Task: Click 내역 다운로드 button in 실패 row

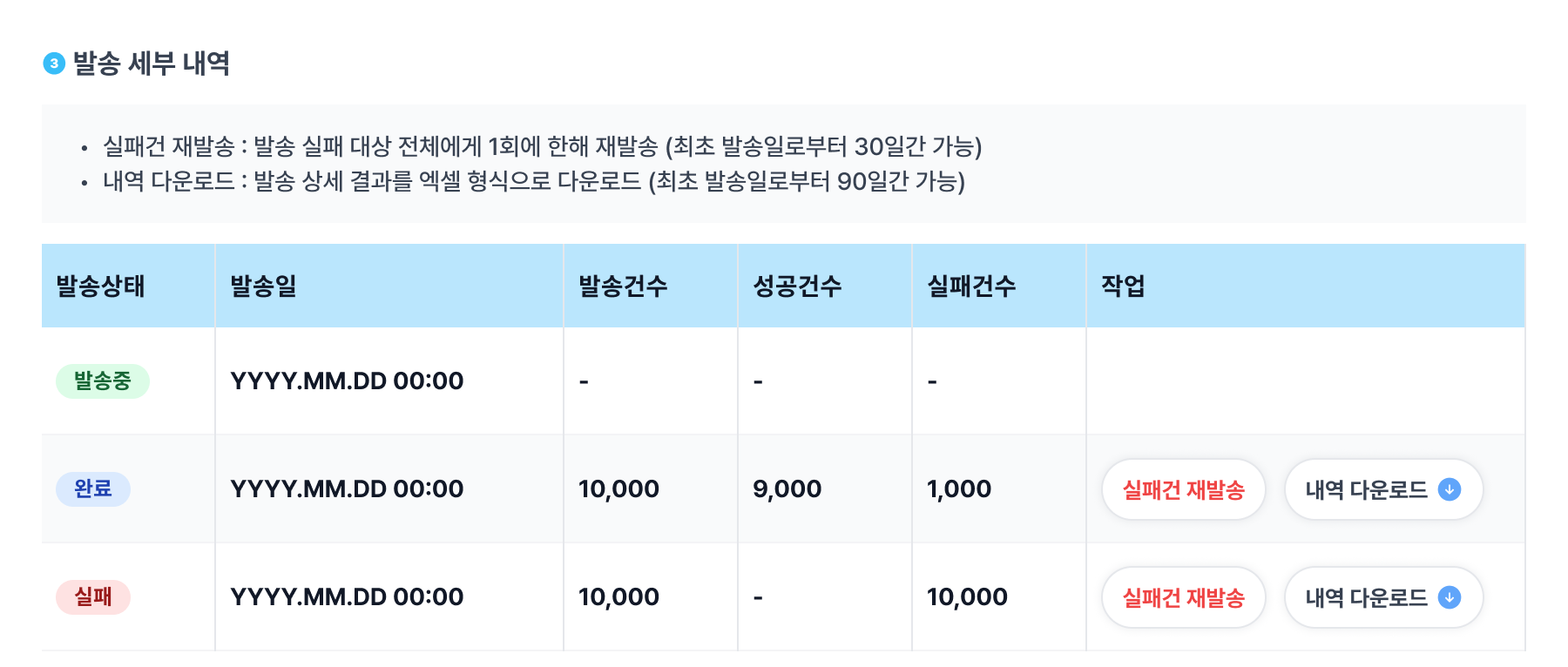Action: pyautogui.click(x=1384, y=597)
